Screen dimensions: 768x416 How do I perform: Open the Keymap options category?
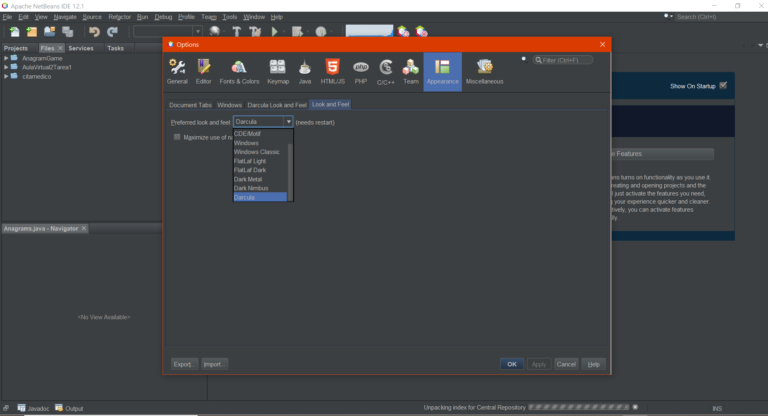tap(278, 72)
